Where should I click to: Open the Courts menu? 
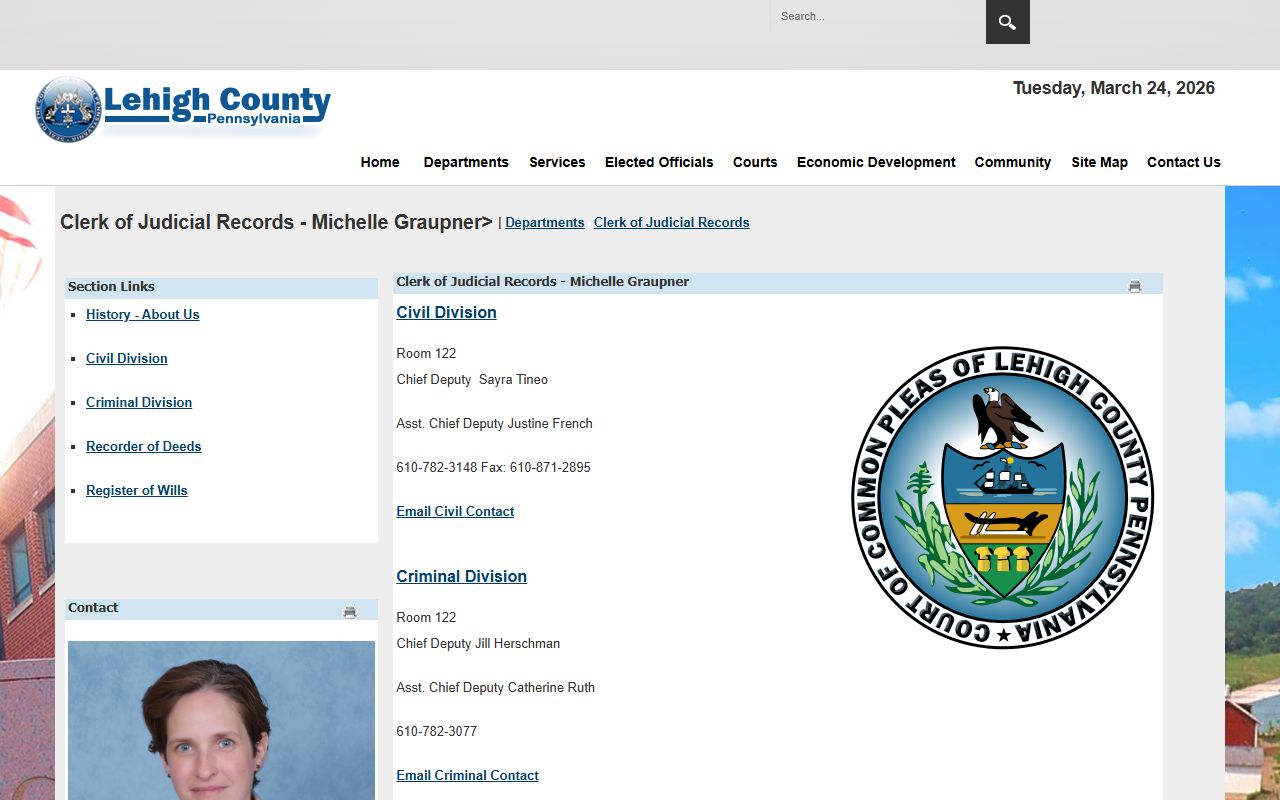point(755,162)
